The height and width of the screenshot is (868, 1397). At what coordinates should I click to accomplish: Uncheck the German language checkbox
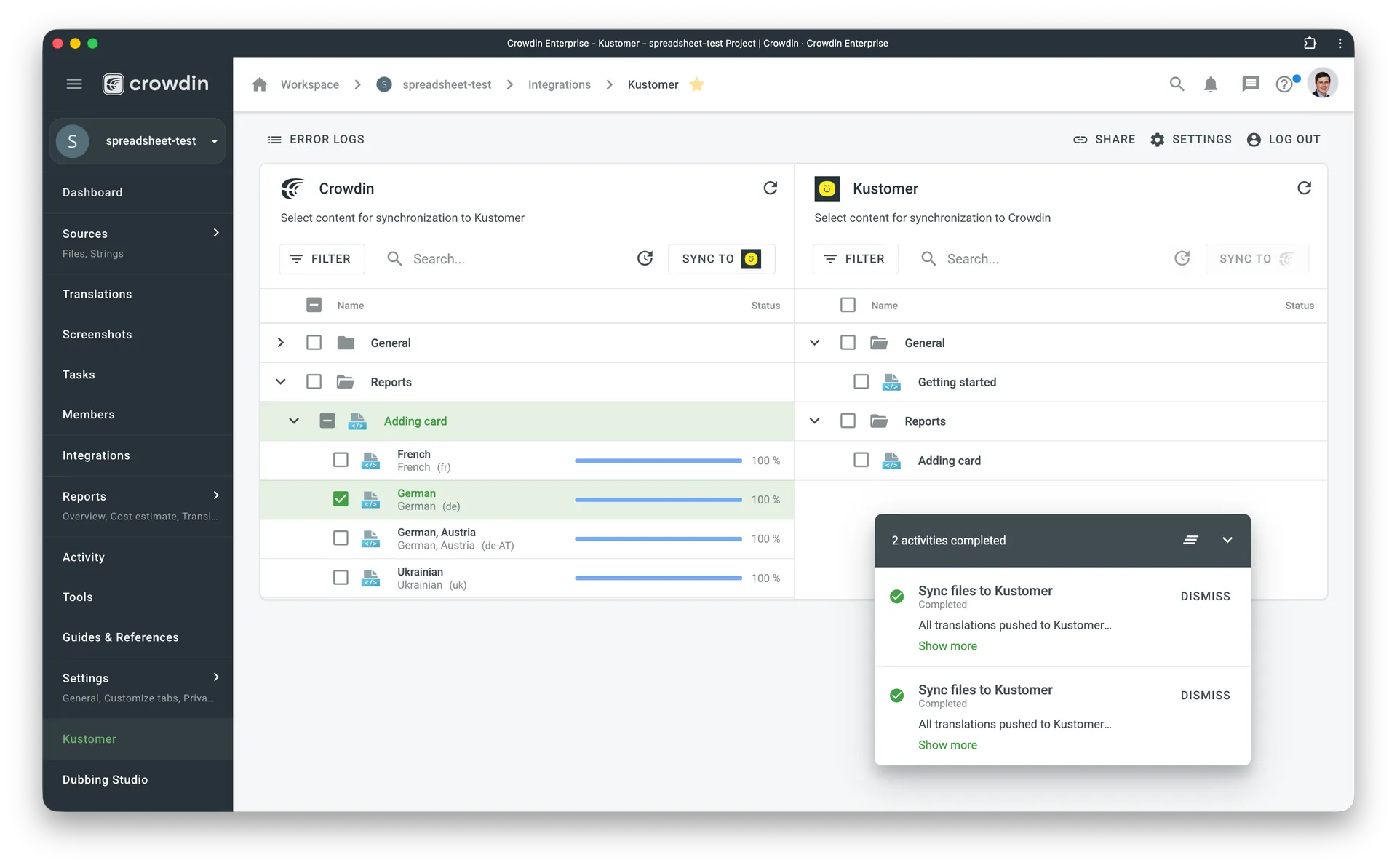[341, 499]
